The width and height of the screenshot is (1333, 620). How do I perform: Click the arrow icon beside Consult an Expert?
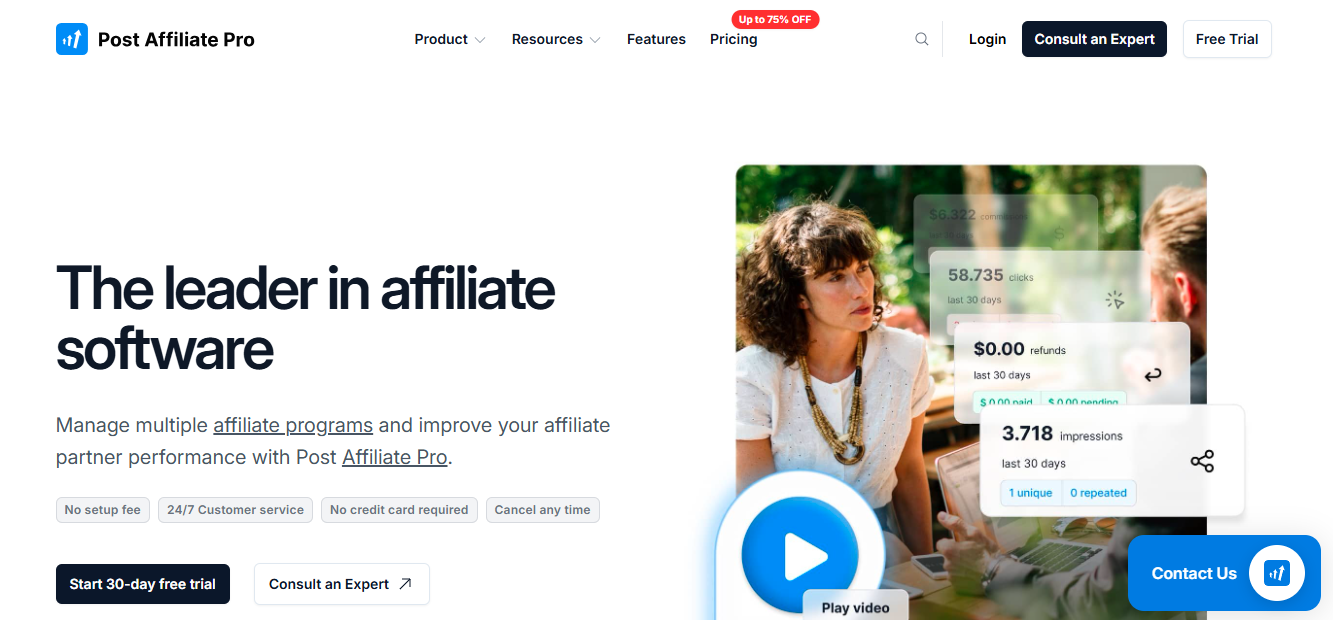point(405,584)
